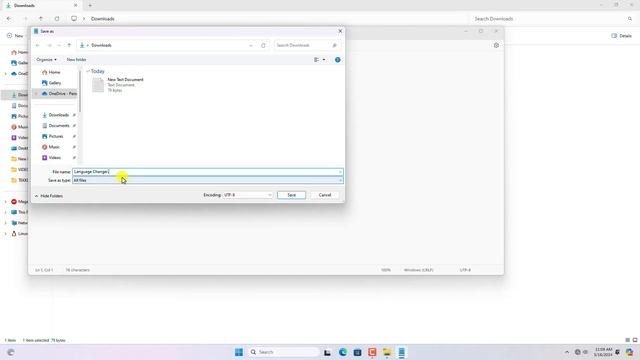This screenshot has width=640, height=360.
Task: Open Notepad settings gear icon
Action: coord(496,45)
